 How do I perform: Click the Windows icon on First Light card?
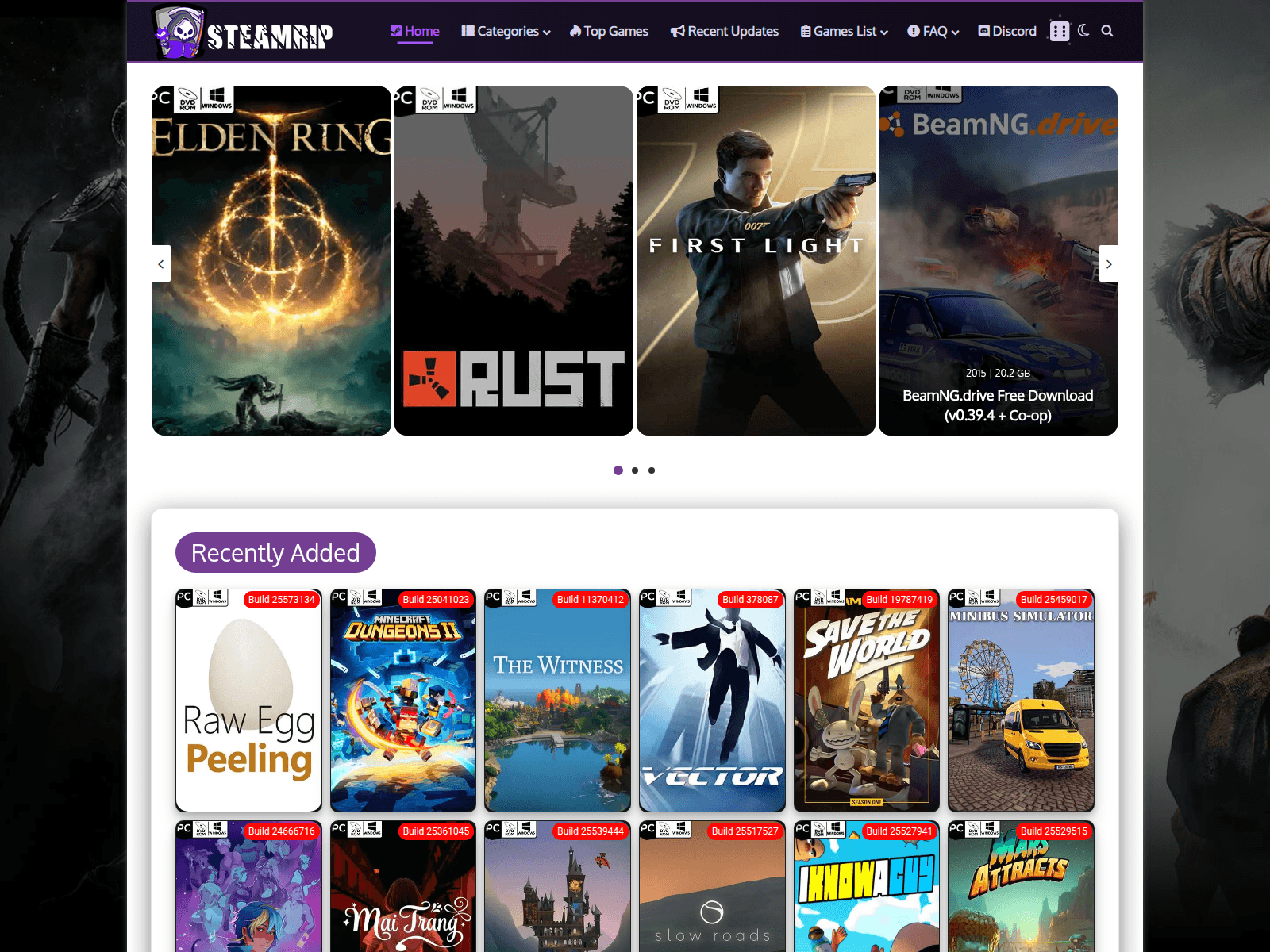[x=701, y=99]
